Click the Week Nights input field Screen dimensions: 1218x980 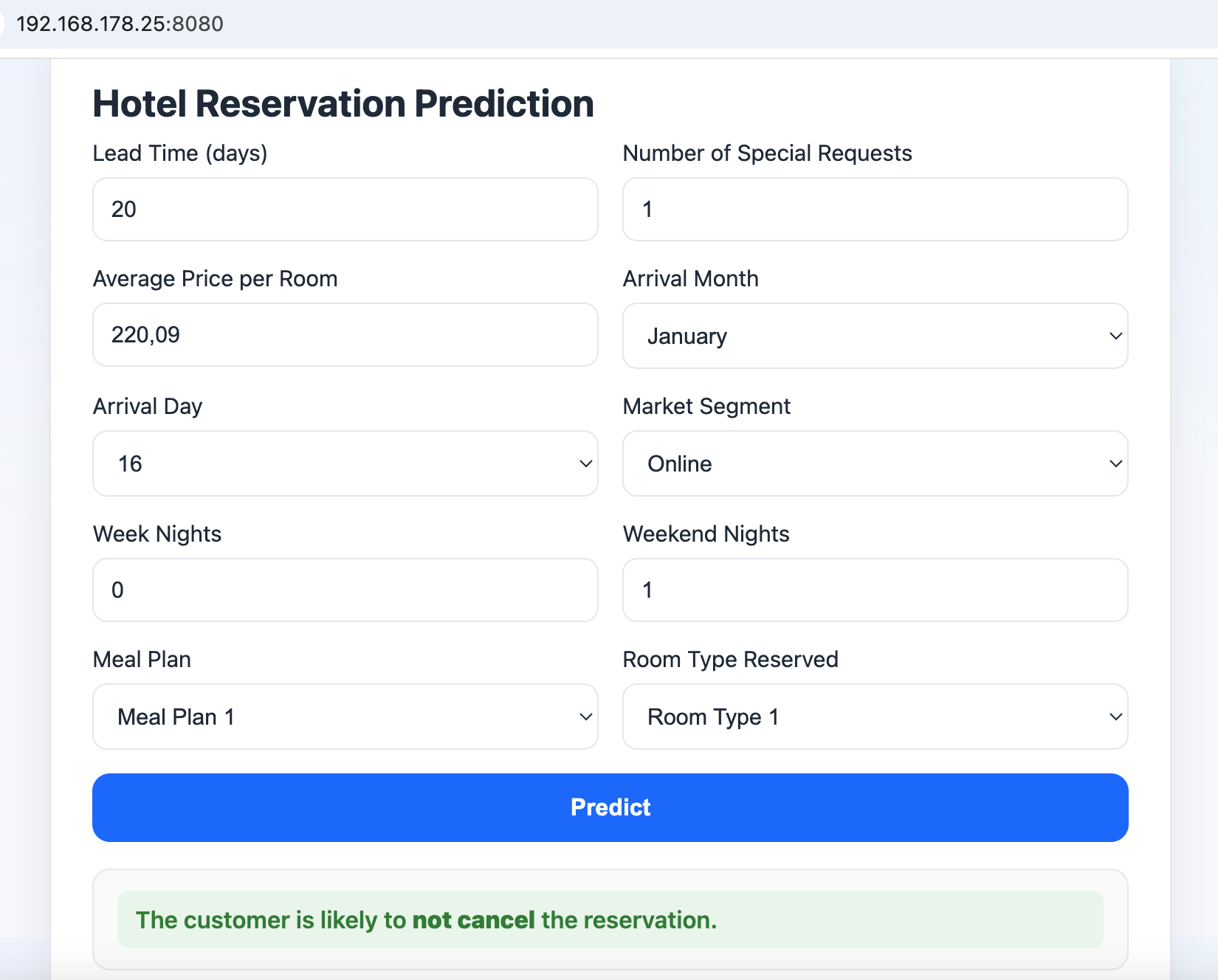point(345,590)
